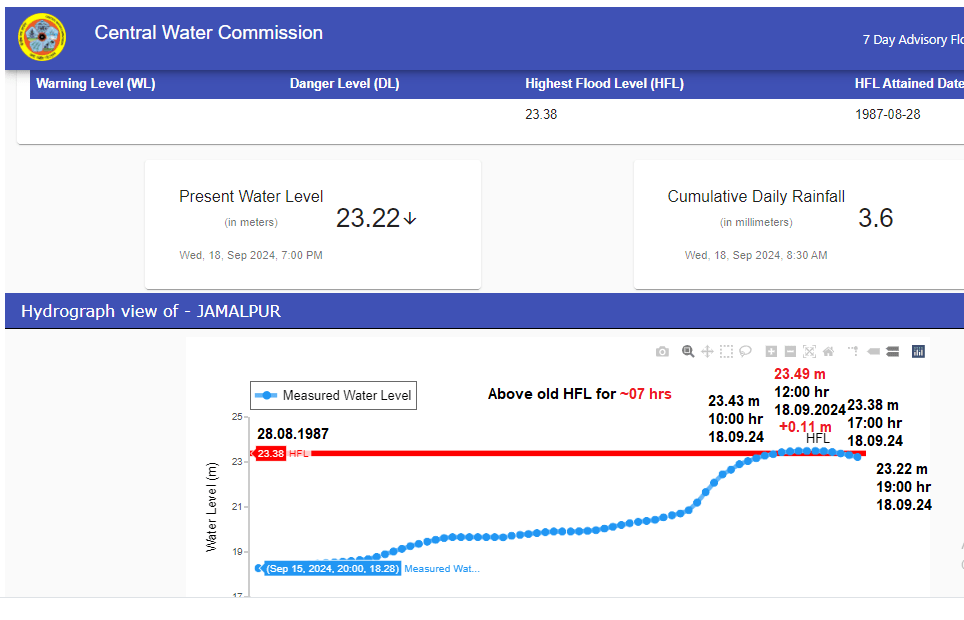Image resolution: width=964 pixels, height=620 pixels.
Task: Select the Zoom tool in chart toolbar
Action: coord(688,352)
